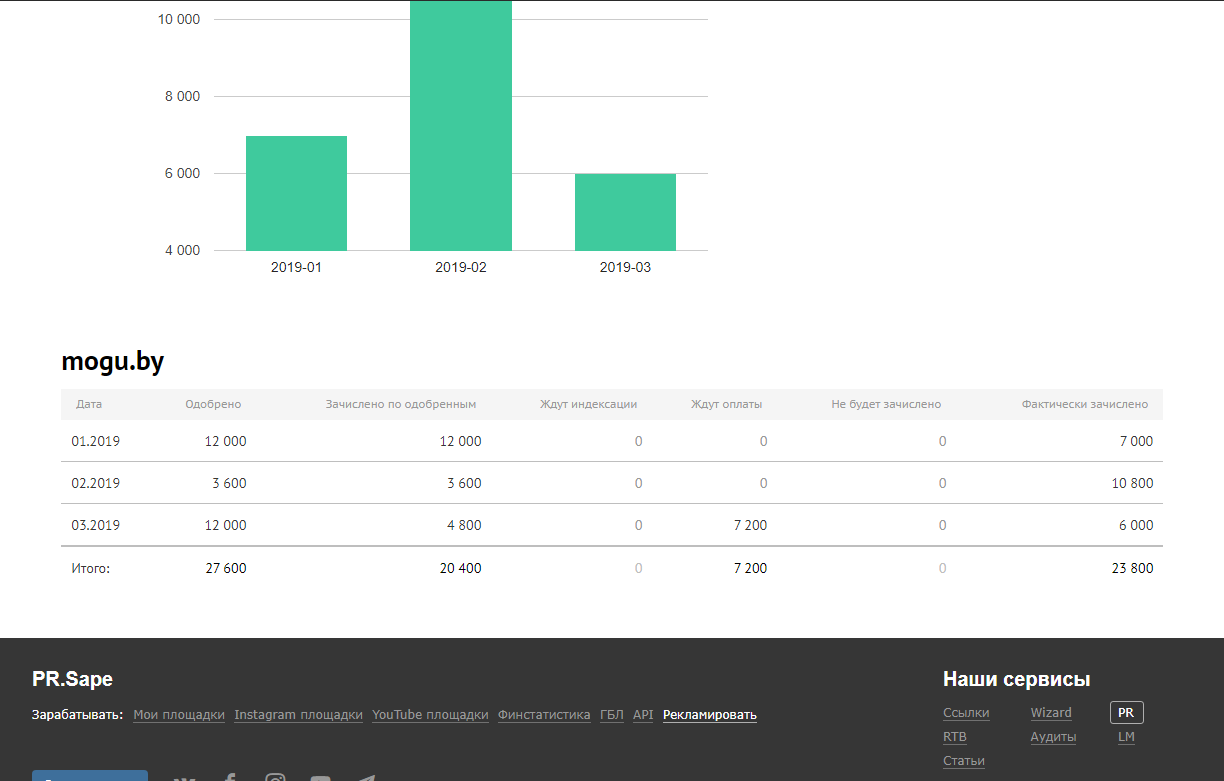The image size is (1224, 781).
Task: Switch to the Рекламировать link
Action: coord(710,715)
